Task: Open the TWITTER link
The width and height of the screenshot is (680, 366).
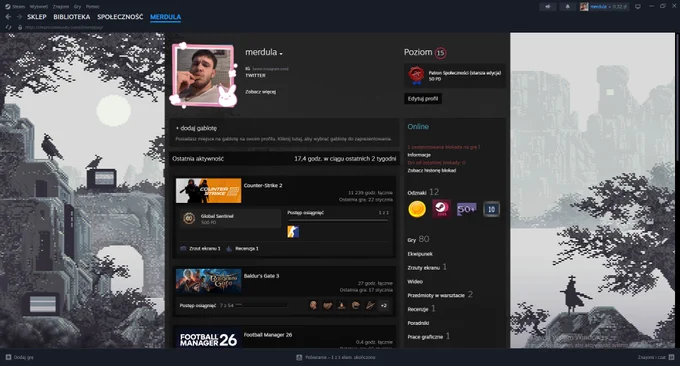Action: coord(255,75)
